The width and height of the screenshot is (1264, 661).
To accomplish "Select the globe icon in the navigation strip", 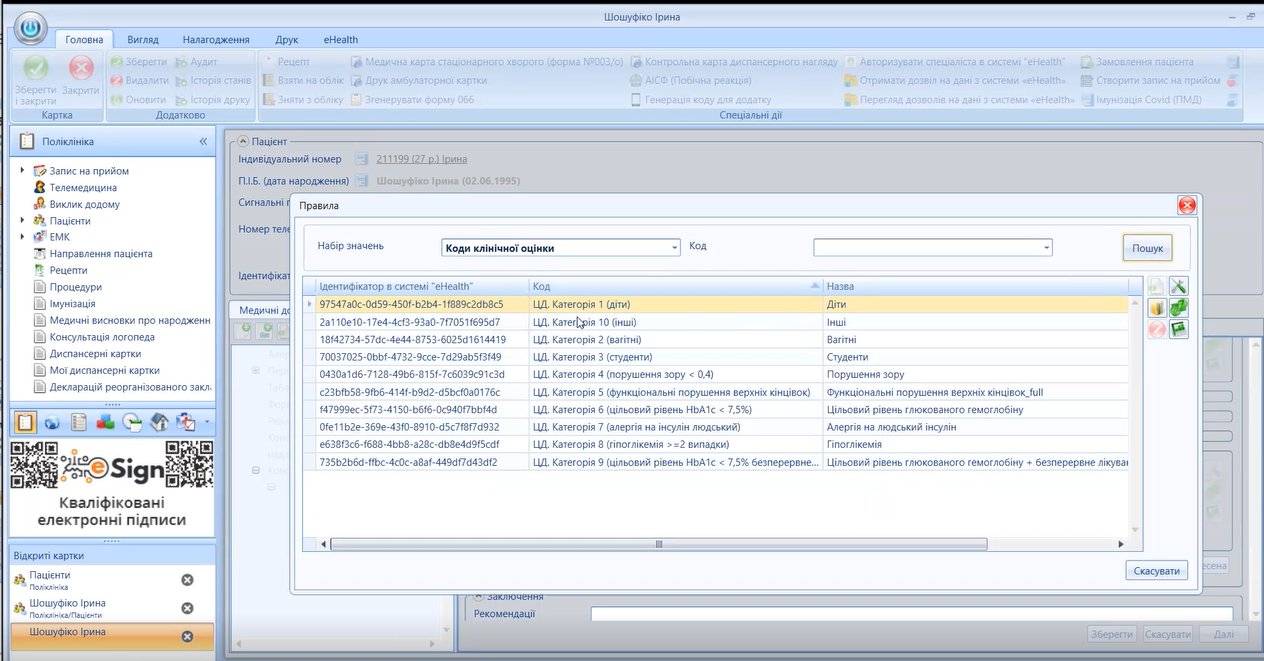I will point(52,423).
